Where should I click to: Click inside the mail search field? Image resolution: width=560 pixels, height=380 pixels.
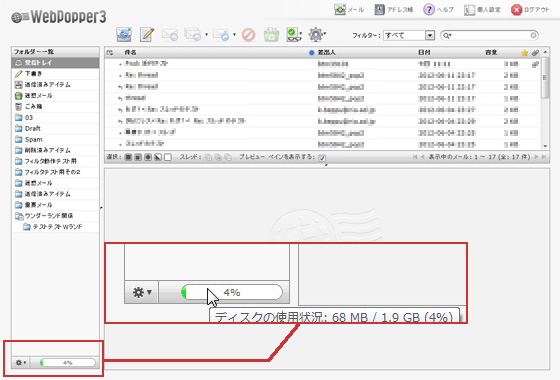pyautogui.click(x=489, y=35)
